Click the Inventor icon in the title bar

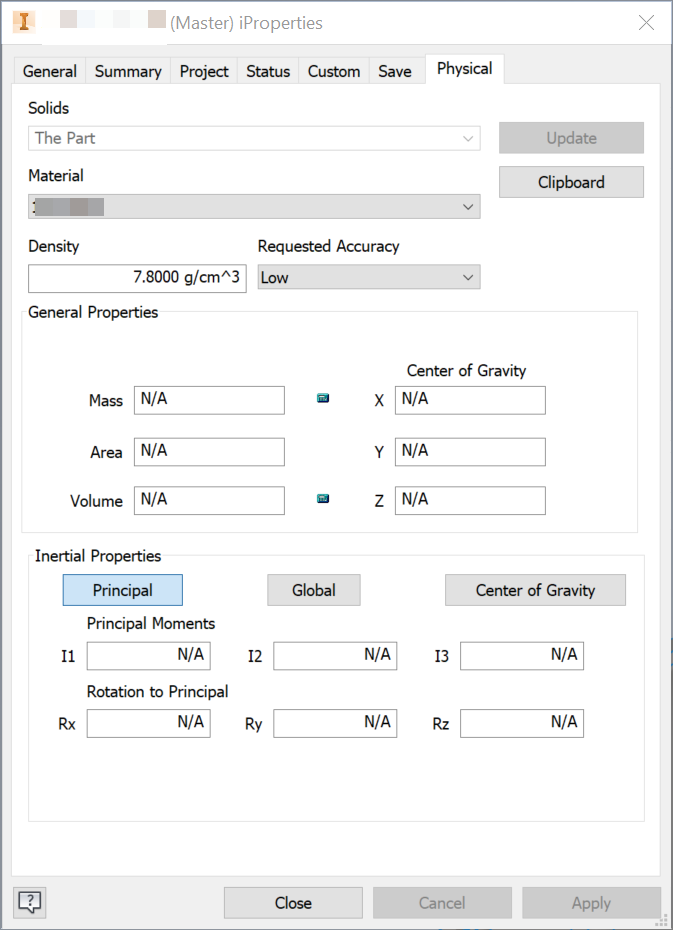click(23, 21)
